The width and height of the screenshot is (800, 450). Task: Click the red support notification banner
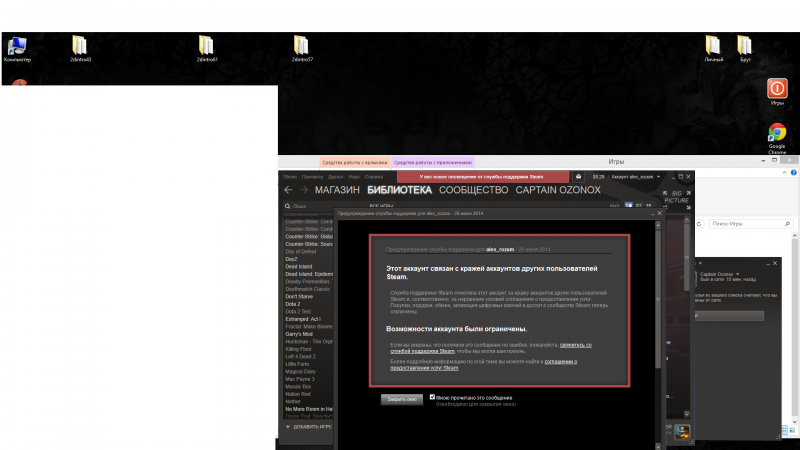coord(483,177)
